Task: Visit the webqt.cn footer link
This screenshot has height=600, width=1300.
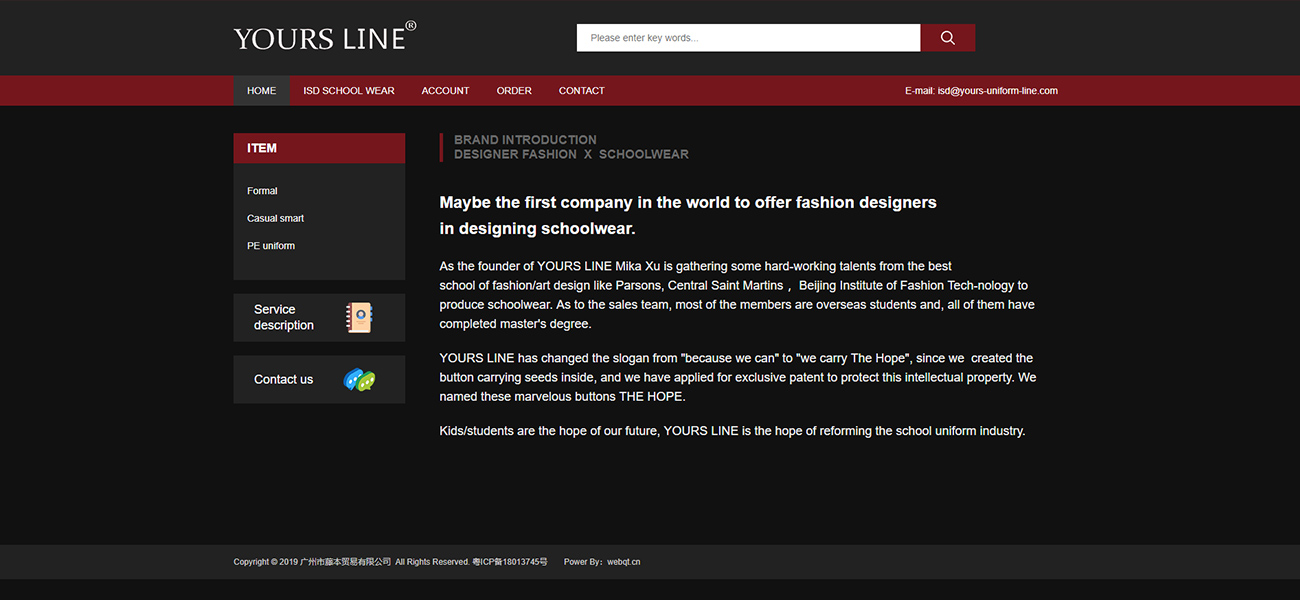Action: tap(623, 562)
